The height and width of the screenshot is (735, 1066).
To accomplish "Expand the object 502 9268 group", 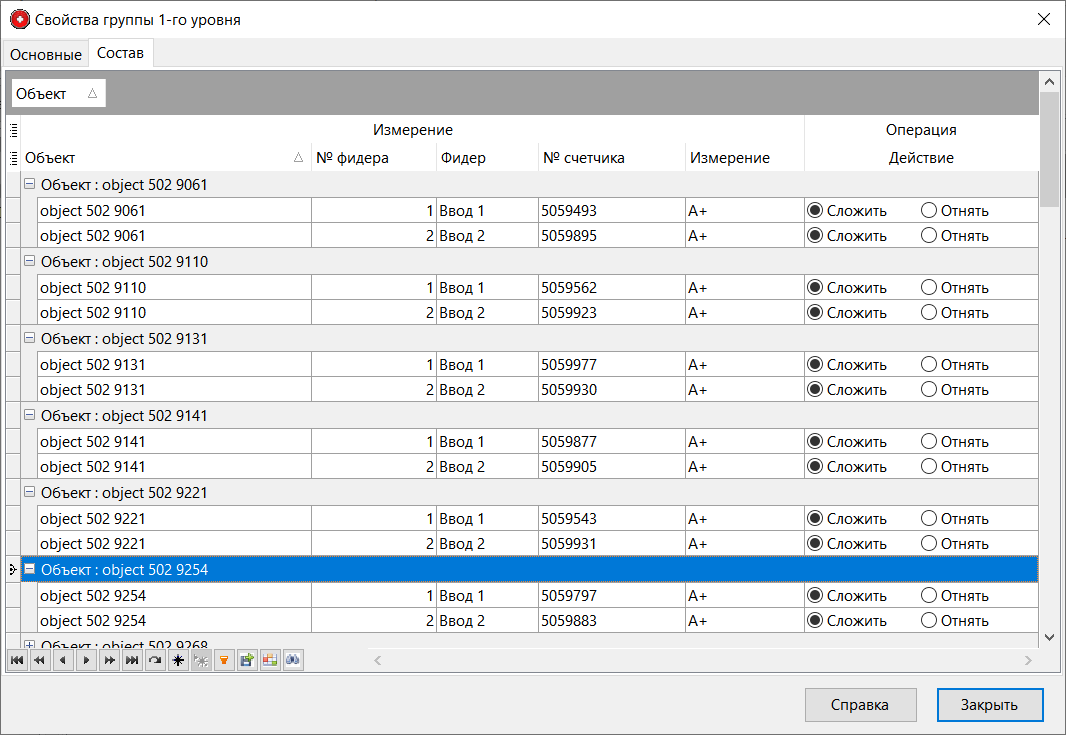I will [x=30, y=645].
